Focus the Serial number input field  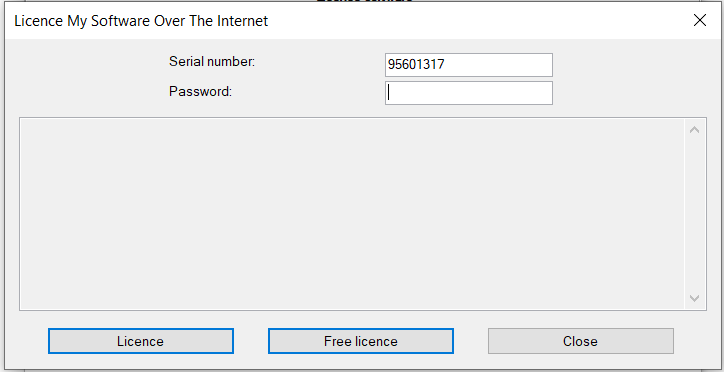469,65
